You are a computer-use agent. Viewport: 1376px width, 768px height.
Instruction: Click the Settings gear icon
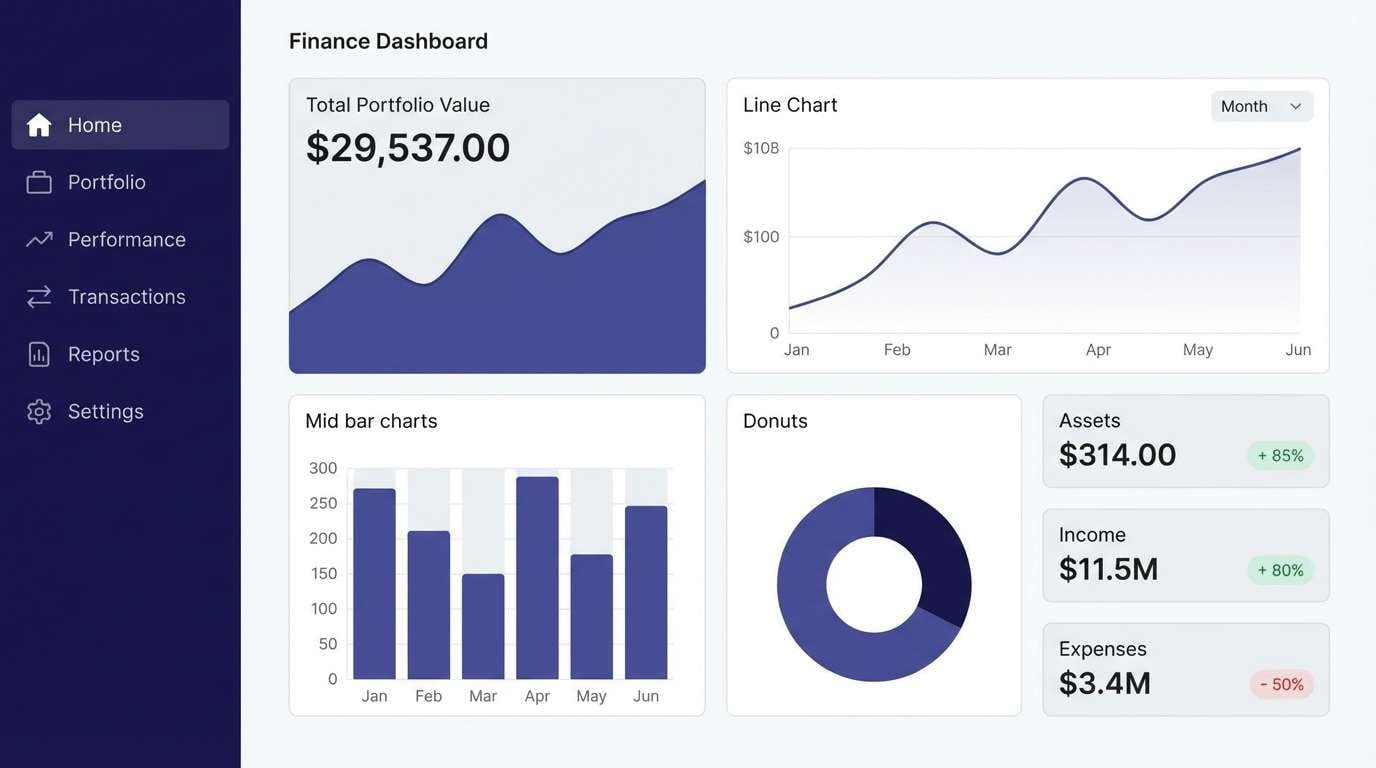point(38,411)
